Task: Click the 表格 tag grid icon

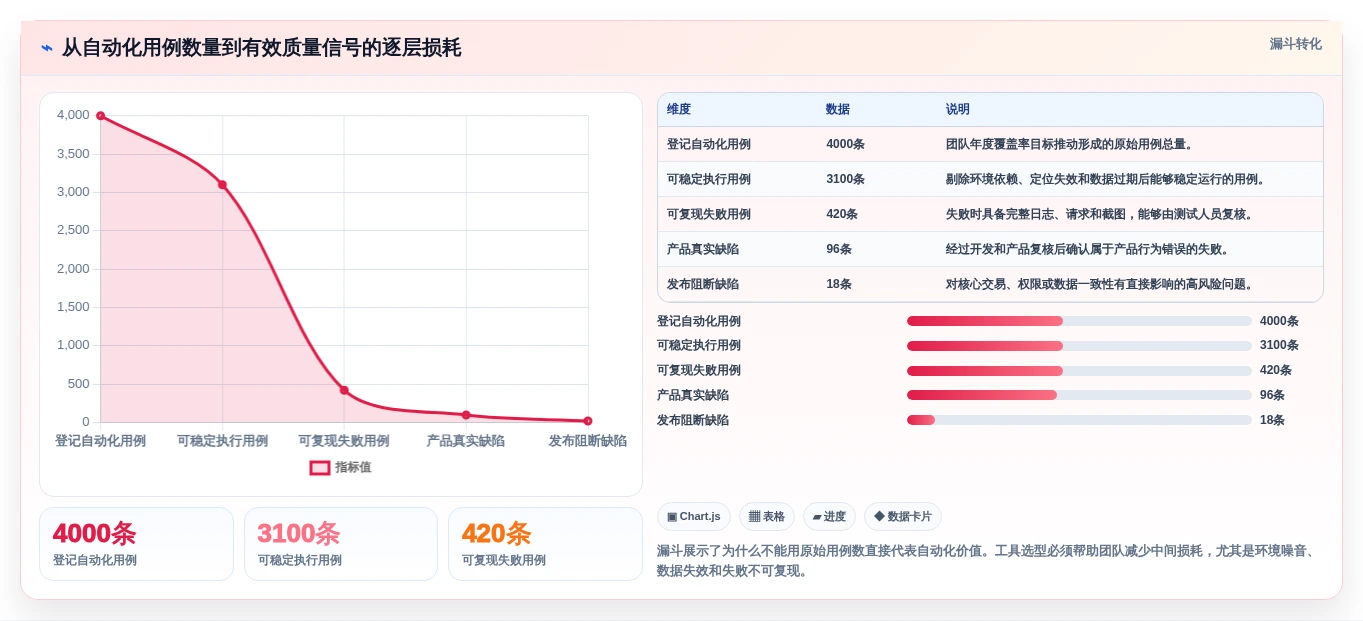Action: 754,517
